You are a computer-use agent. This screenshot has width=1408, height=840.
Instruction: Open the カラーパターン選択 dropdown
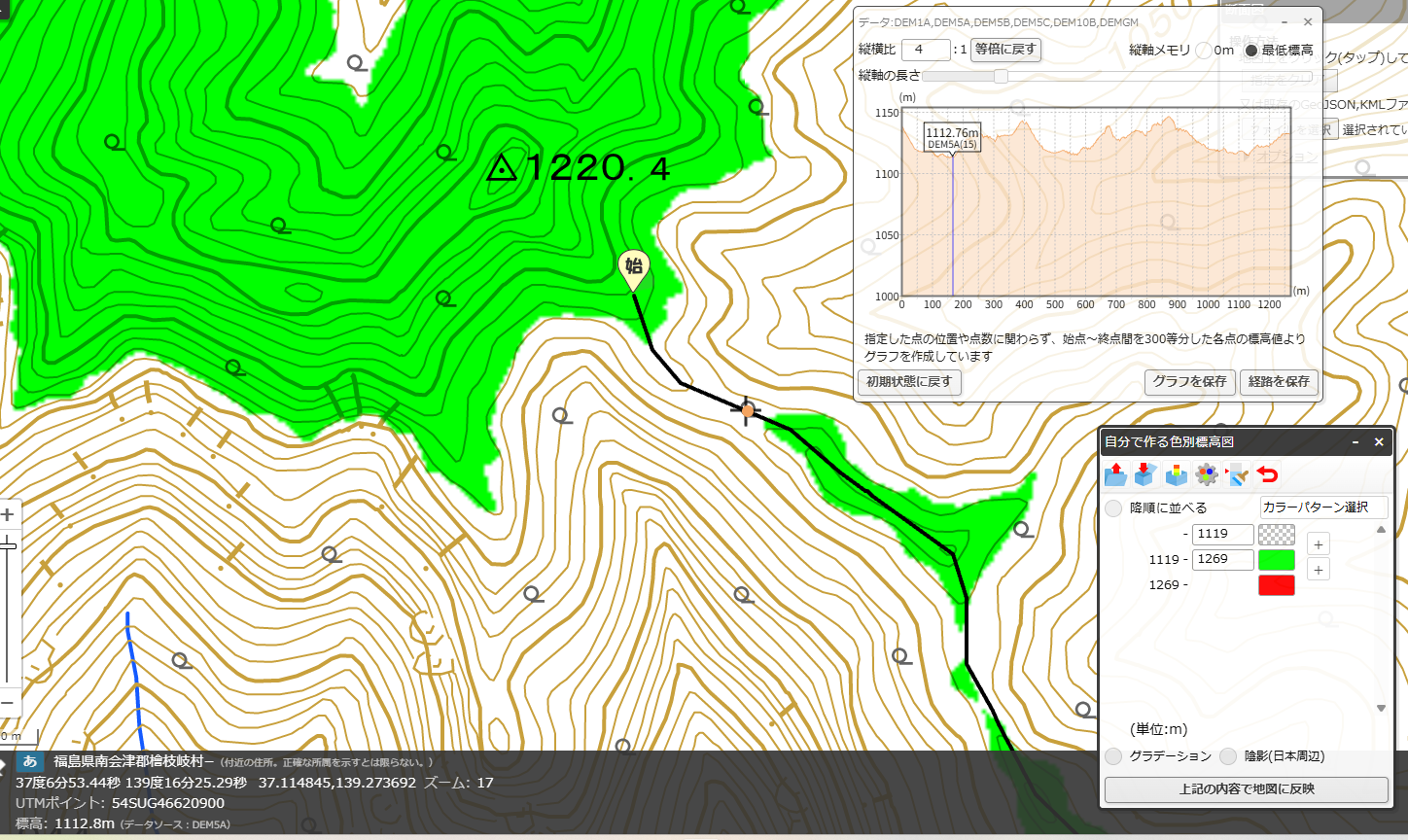point(1323,507)
